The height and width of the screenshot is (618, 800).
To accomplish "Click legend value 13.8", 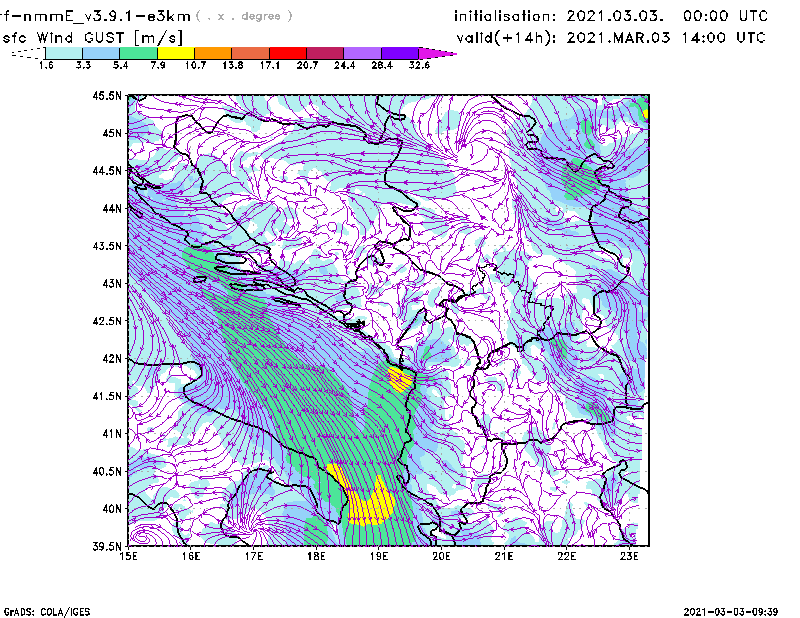I will pyautogui.click(x=233, y=65).
